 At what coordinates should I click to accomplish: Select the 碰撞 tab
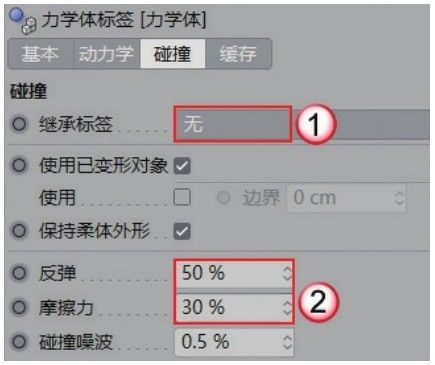click(173, 54)
